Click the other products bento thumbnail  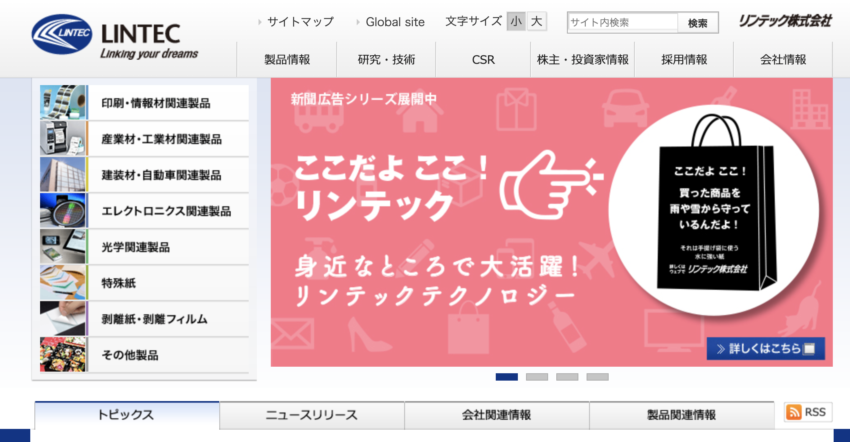coord(63,354)
